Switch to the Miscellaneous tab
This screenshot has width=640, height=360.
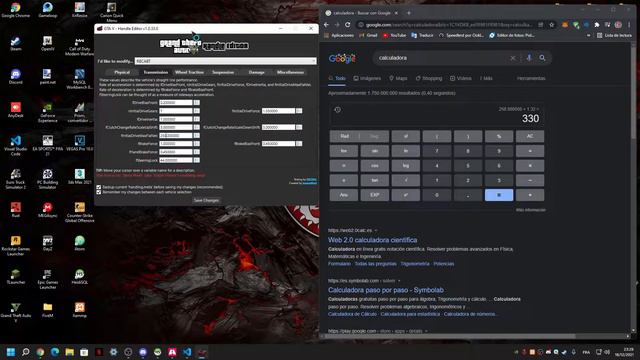(290, 72)
